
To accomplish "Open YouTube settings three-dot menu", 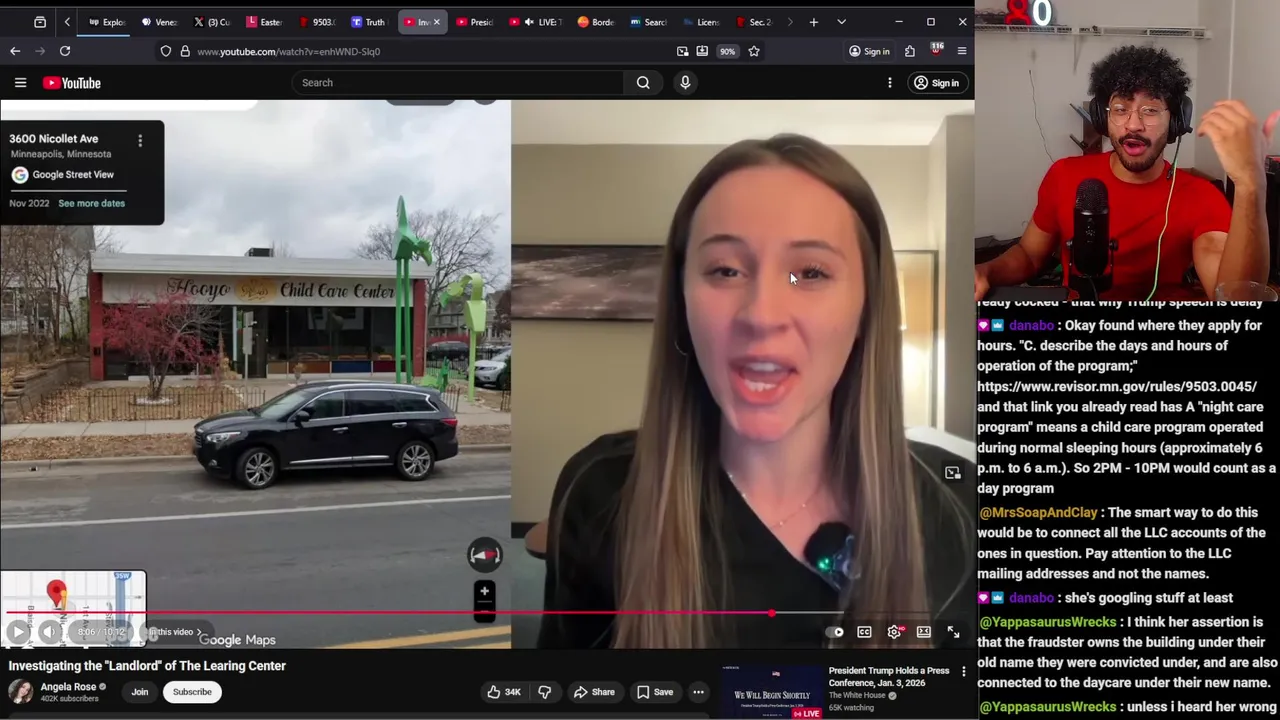I will [890, 83].
